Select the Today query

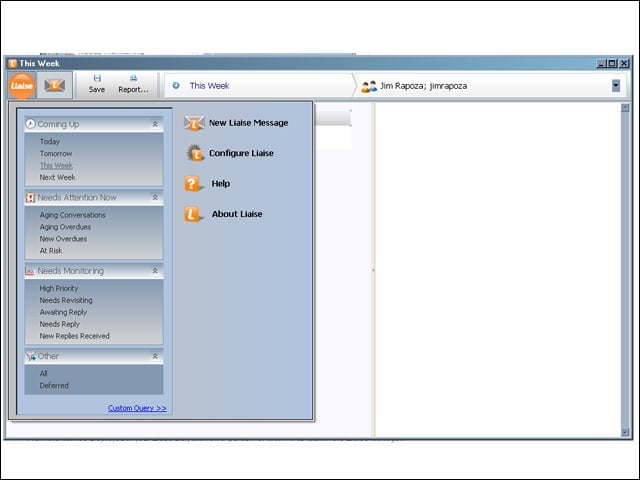(x=50, y=142)
